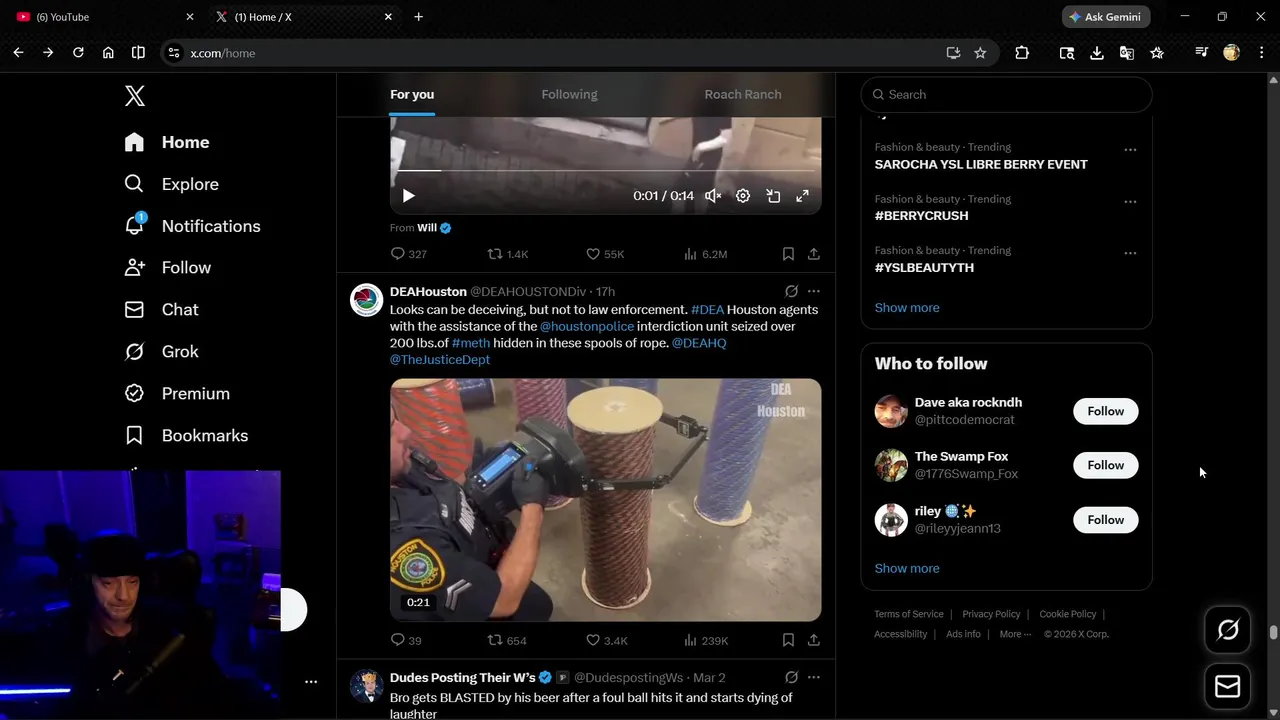The height and width of the screenshot is (720, 1280).
Task: Go to Home in the sidebar
Action: [x=167, y=142]
